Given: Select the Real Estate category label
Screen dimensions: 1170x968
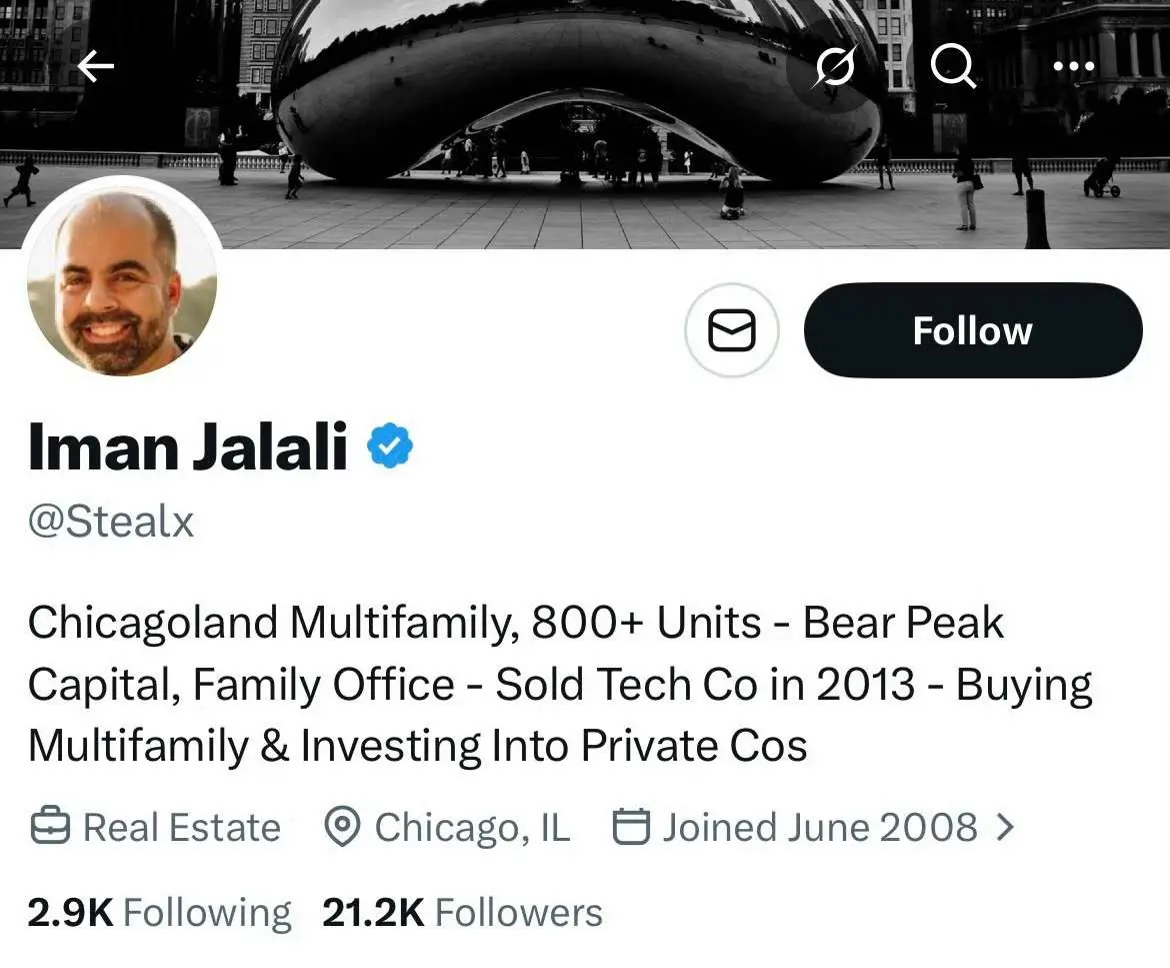Looking at the screenshot, I should (x=181, y=828).
